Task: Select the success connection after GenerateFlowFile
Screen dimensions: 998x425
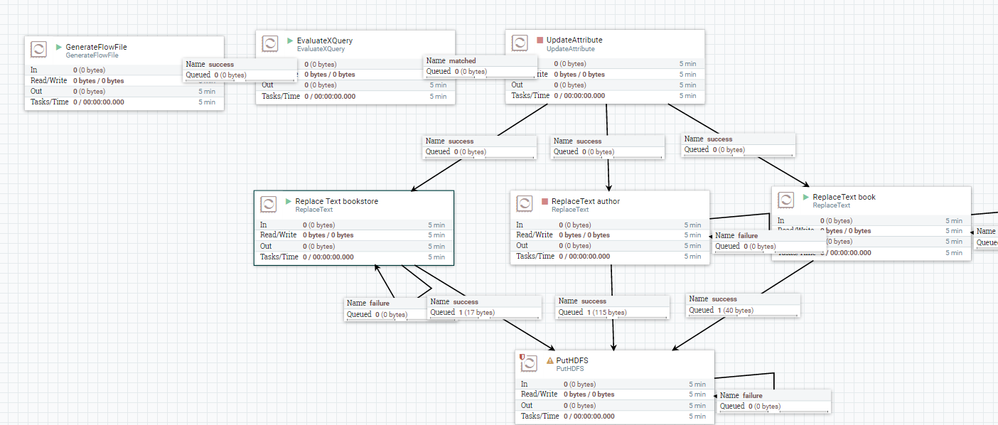Action: (x=240, y=69)
